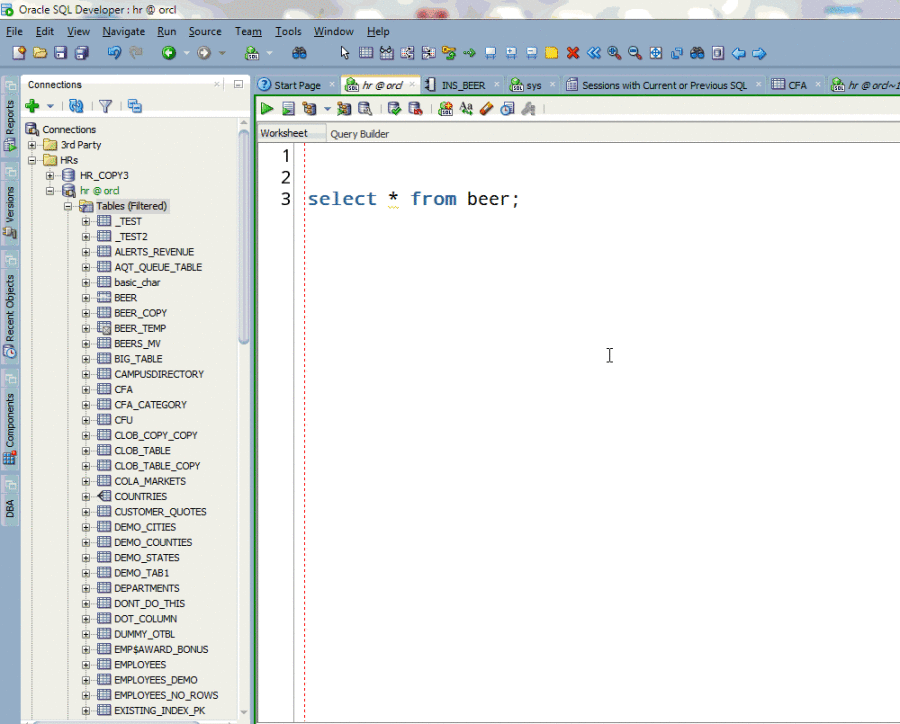The height and width of the screenshot is (724, 900).
Task: Select the EMPLOYEES table in the tree
Action: click(138, 664)
